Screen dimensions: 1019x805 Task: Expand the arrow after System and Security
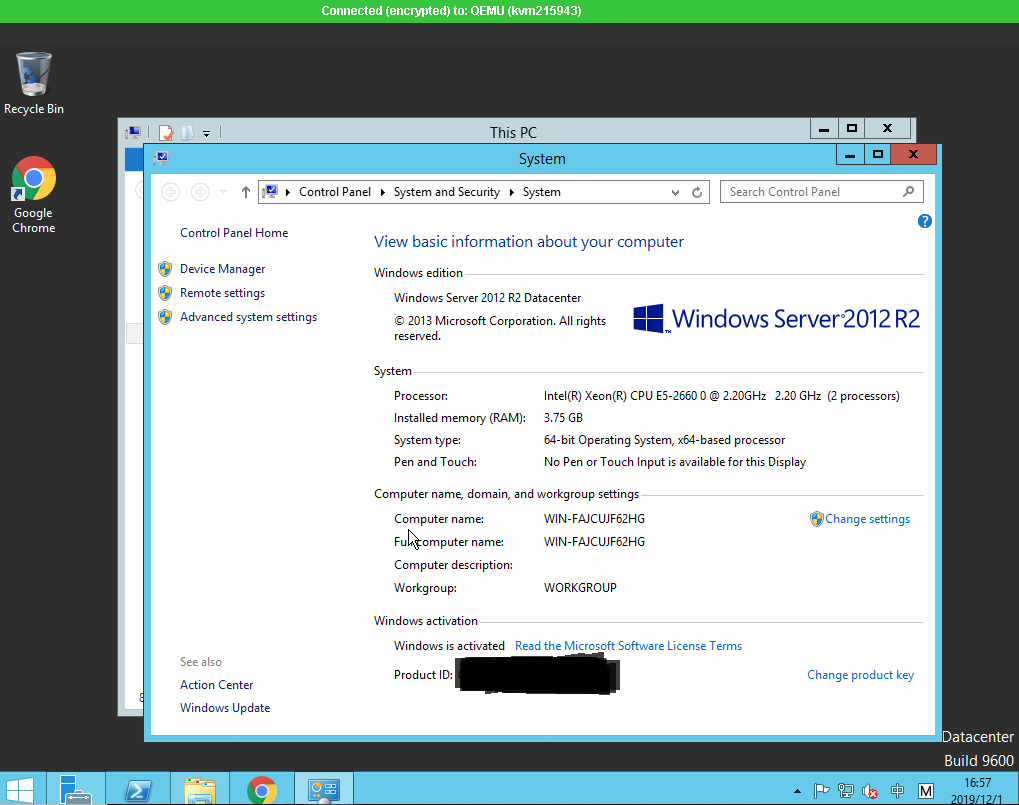(511, 192)
